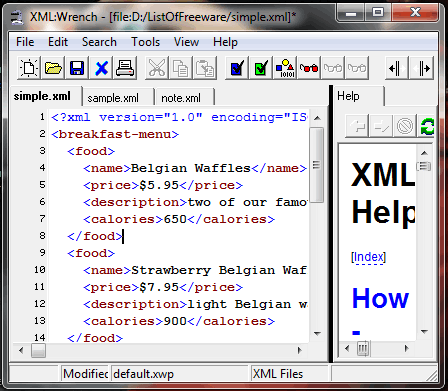
Task: Check well-formedness with the blue checkmark icon
Action: (x=237, y=68)
